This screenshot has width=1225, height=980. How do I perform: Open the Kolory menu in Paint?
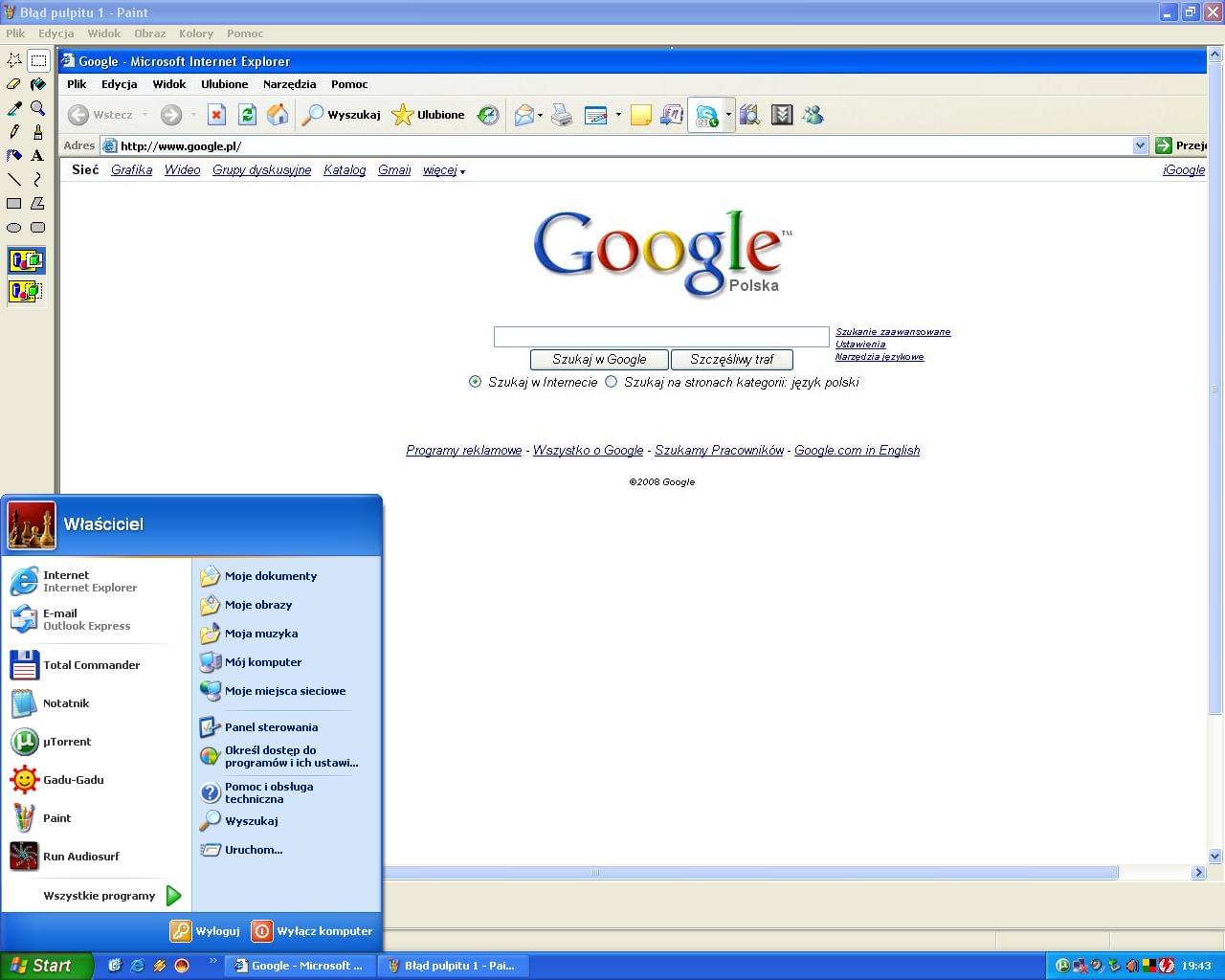[x=196, y=33]
